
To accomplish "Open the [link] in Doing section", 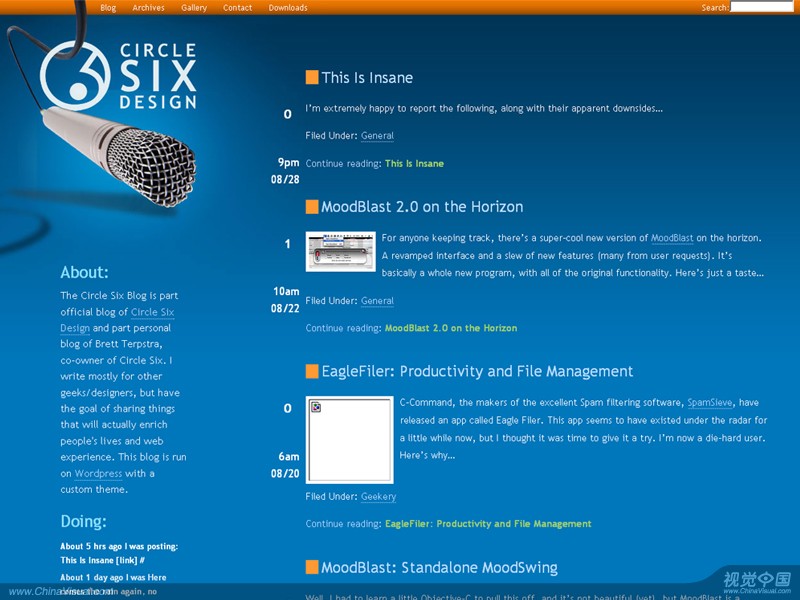I will point(127,560).
